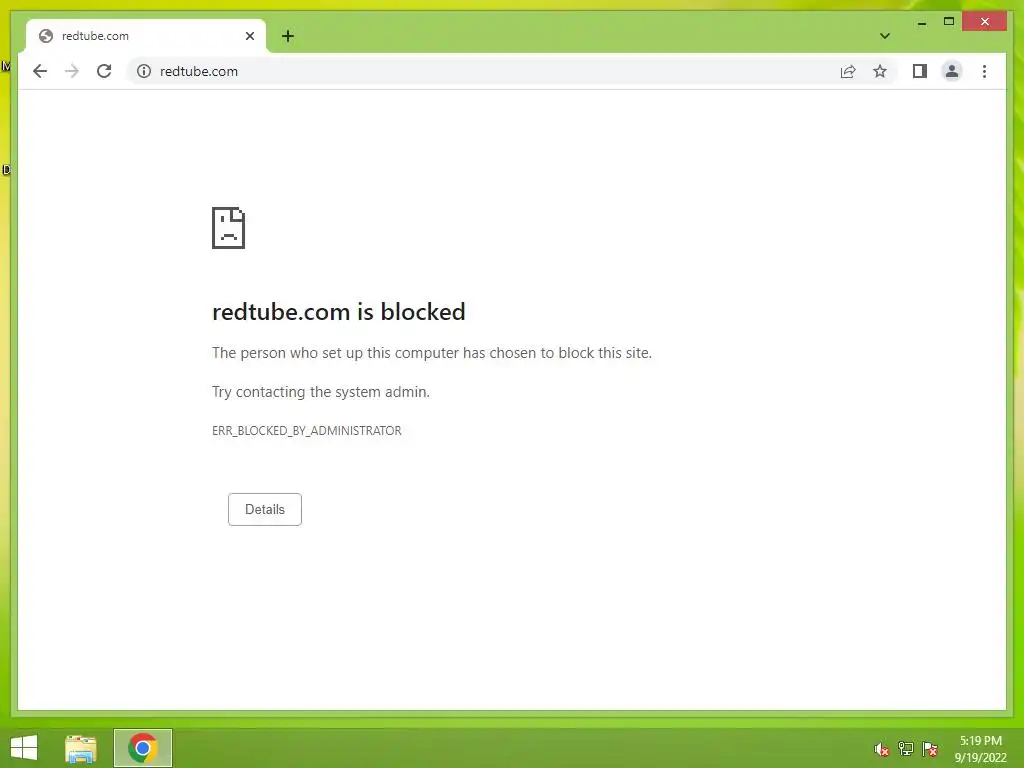Share this page icon
Image resolution: width=1024 pixels, height=768 pixels.
848,71
